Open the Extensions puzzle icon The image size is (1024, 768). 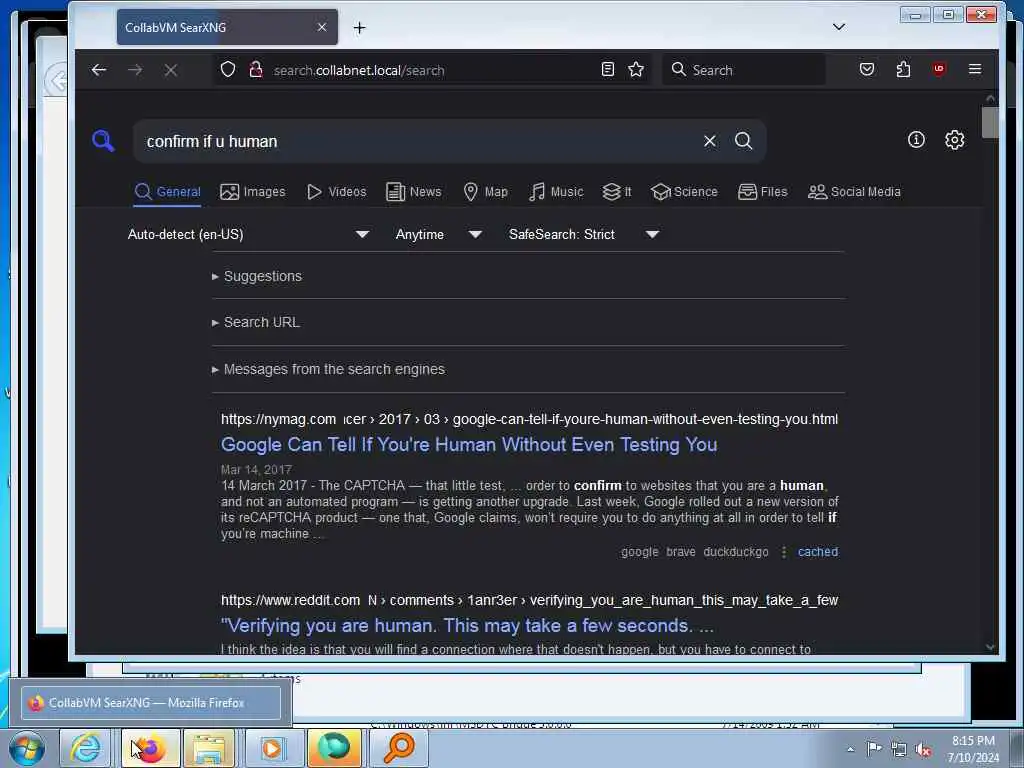[x=903, y=69]
